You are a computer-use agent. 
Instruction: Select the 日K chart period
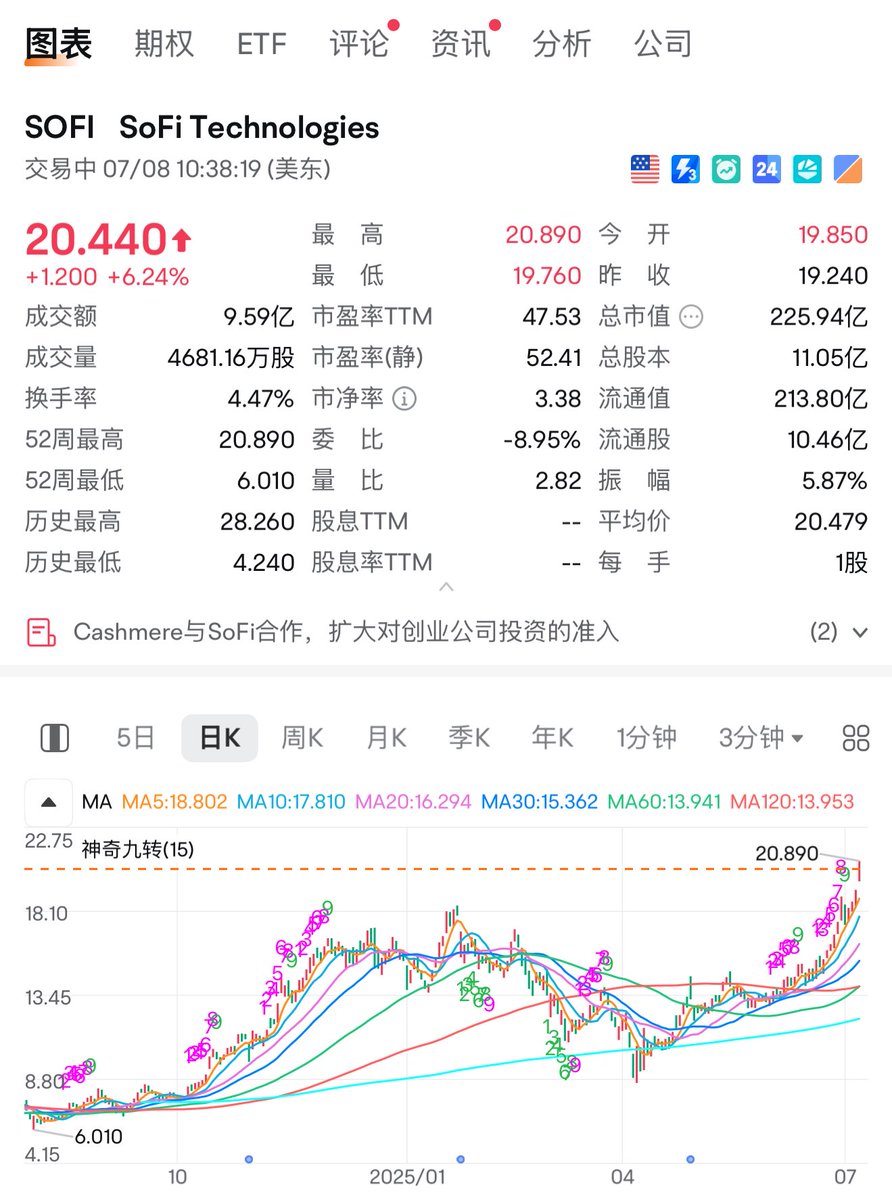[x=219, y=739]
